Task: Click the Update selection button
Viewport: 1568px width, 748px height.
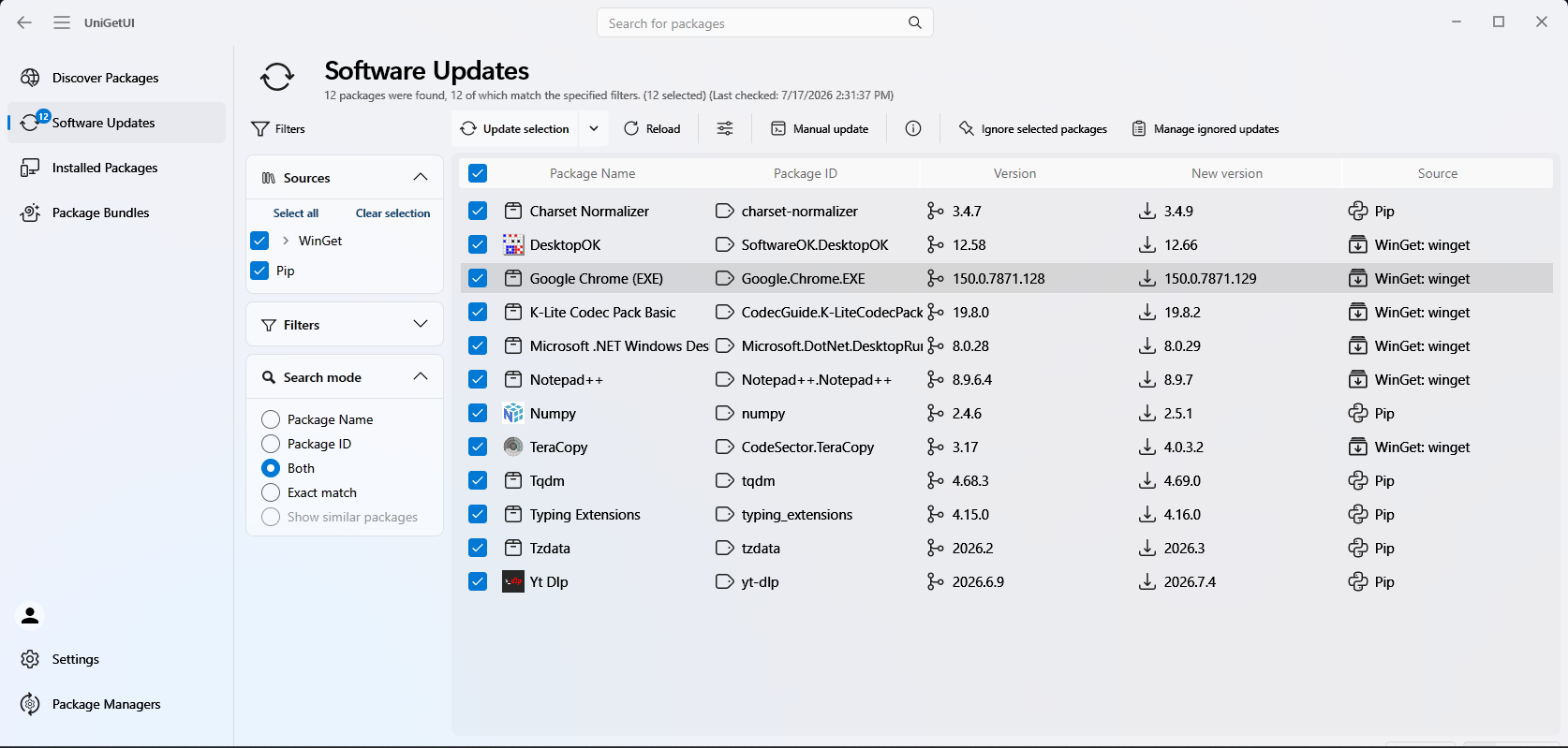Action: coord(516,128)
